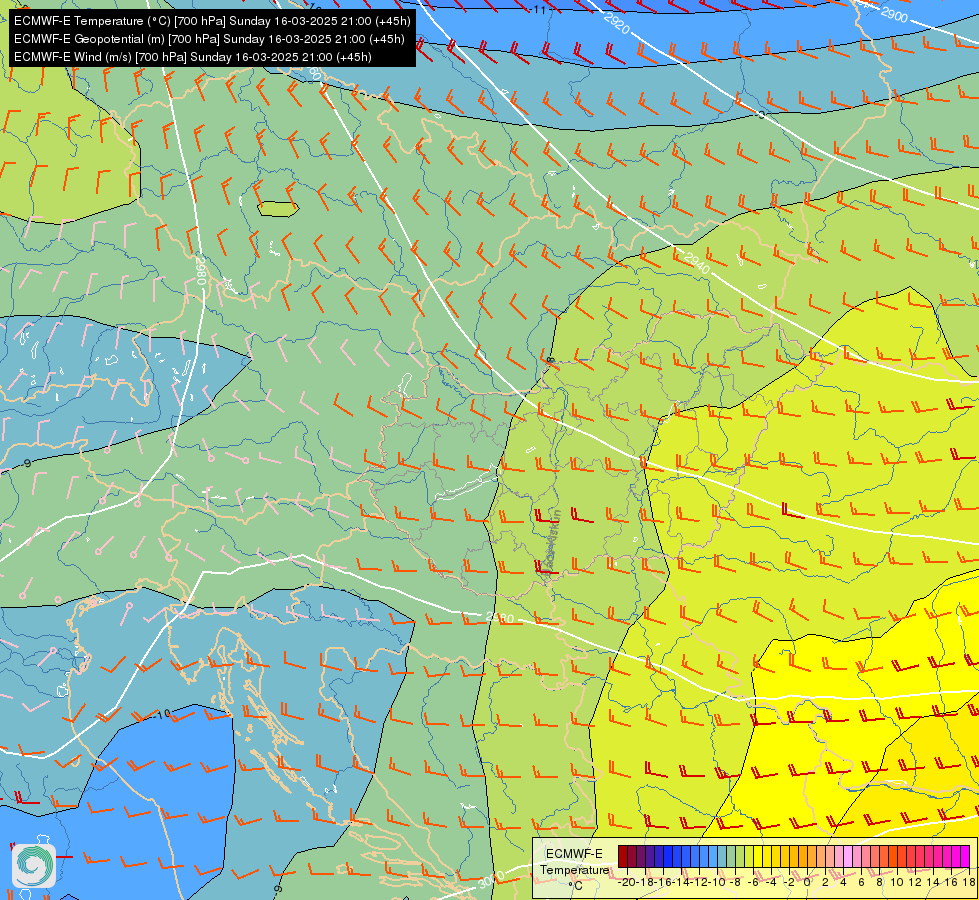
Task: Click the 2940 geopotential contour label
Action: (x=697, y=263)
